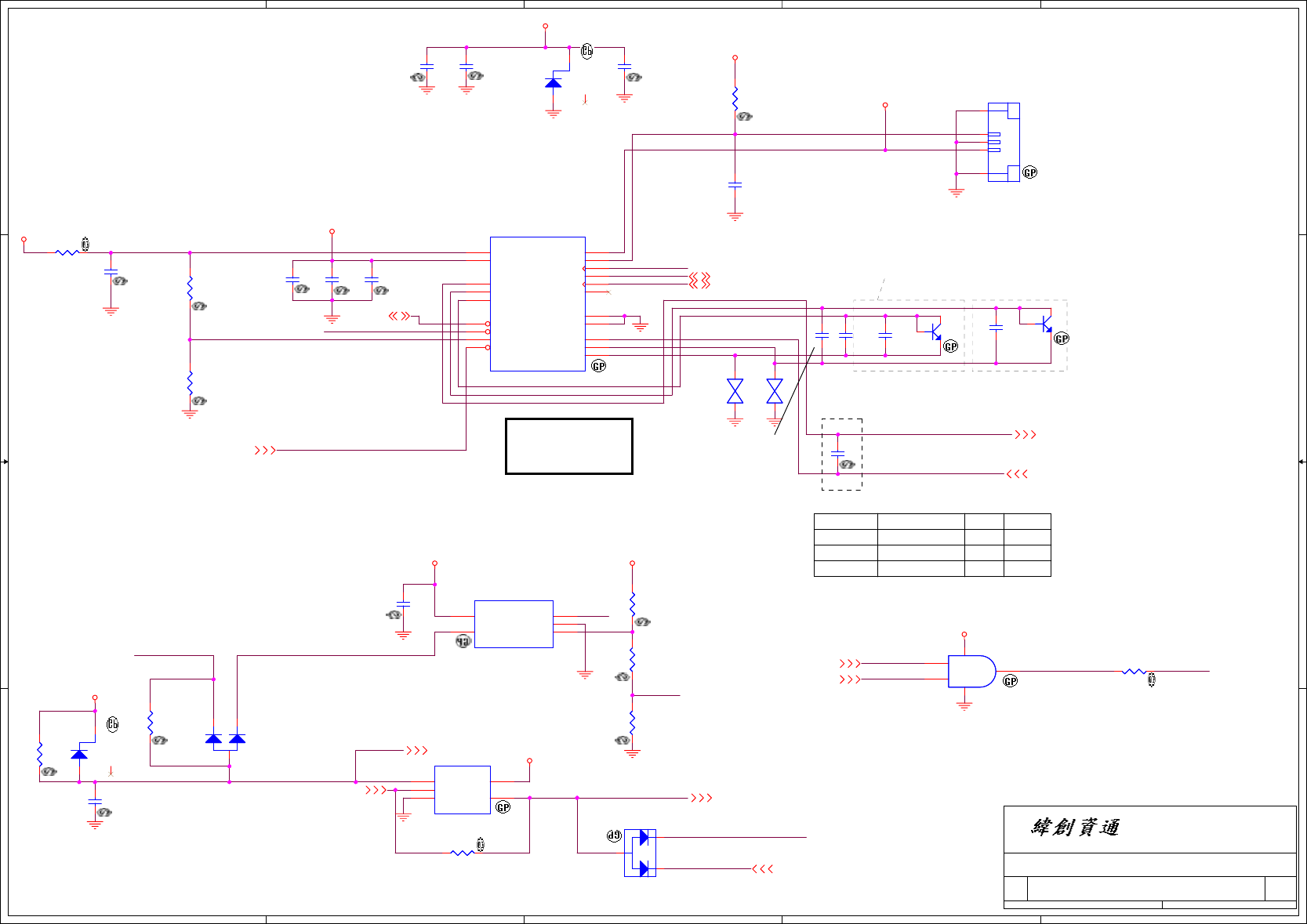Click the left diode of the diode pair
Viewport: 1307px width, 924px height.
pyautogui.click(x=213, y=738)
